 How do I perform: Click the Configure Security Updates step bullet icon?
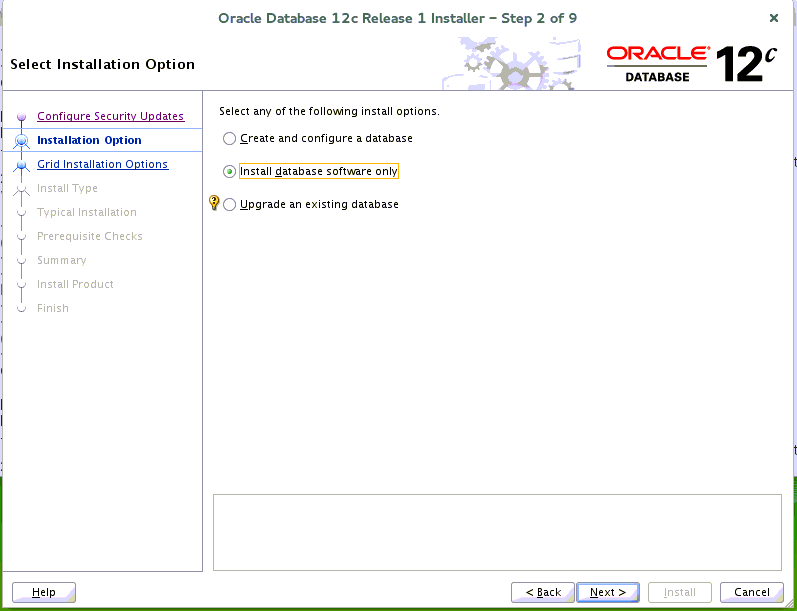pyautogui.click(x=21, y=117)
